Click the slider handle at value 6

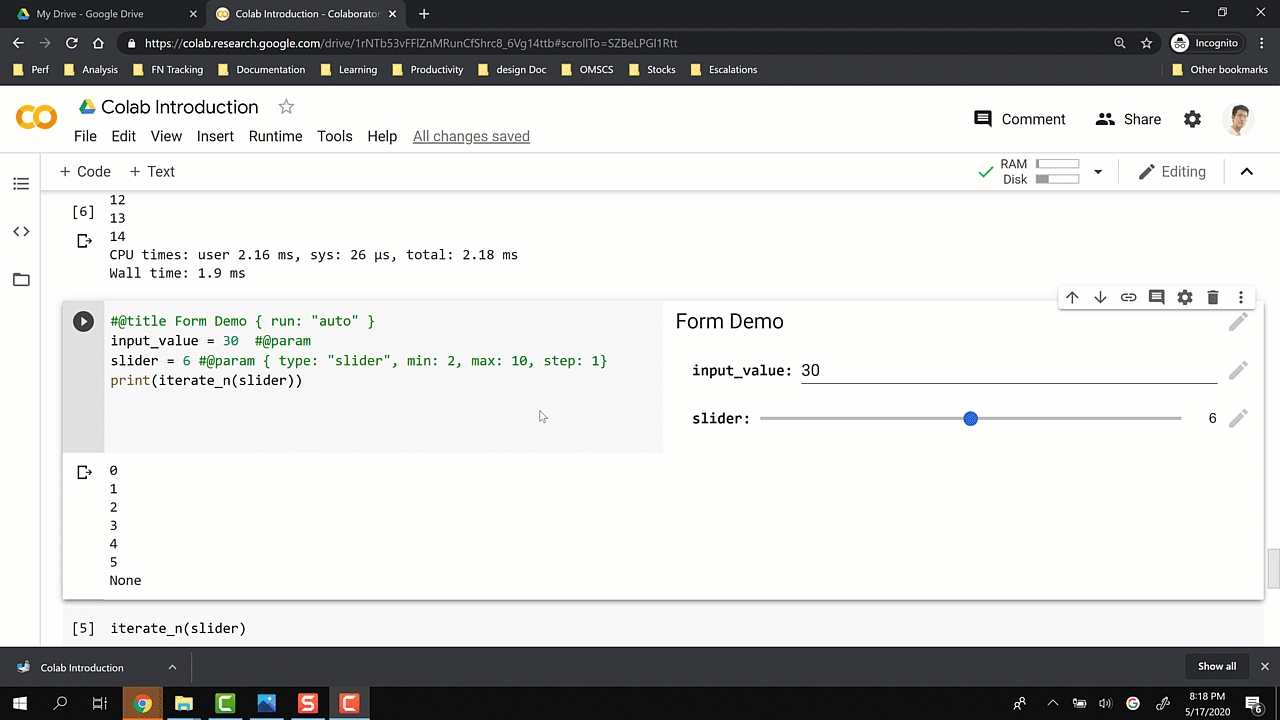(x=970, y=419)
